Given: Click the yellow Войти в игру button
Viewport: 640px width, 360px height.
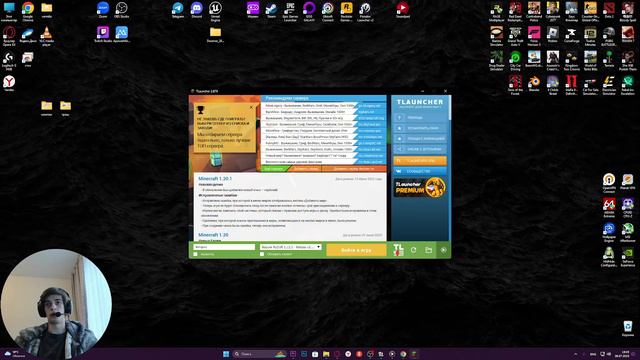Looking at the screenshot, I should pos(356,250).
